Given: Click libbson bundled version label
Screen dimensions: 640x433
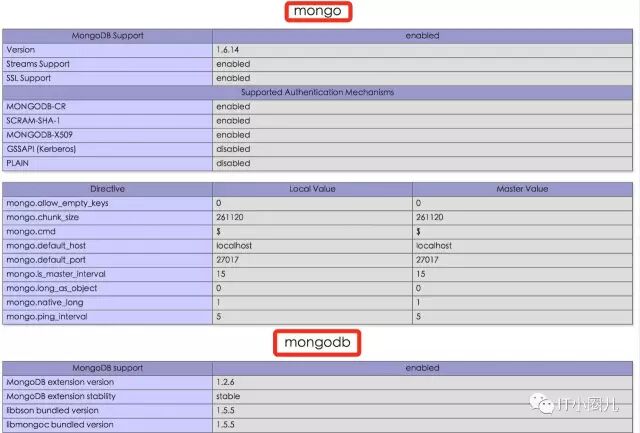Looking at the screenshot, I should 52,411.
